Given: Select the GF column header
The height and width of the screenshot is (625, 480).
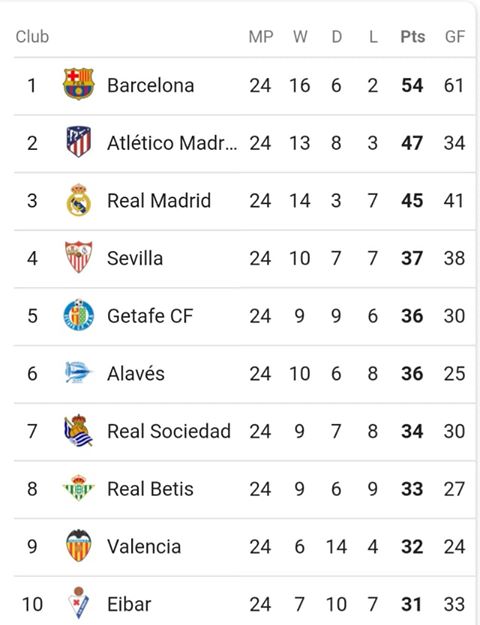Looking at the screenshot, I should click(455, 37).
